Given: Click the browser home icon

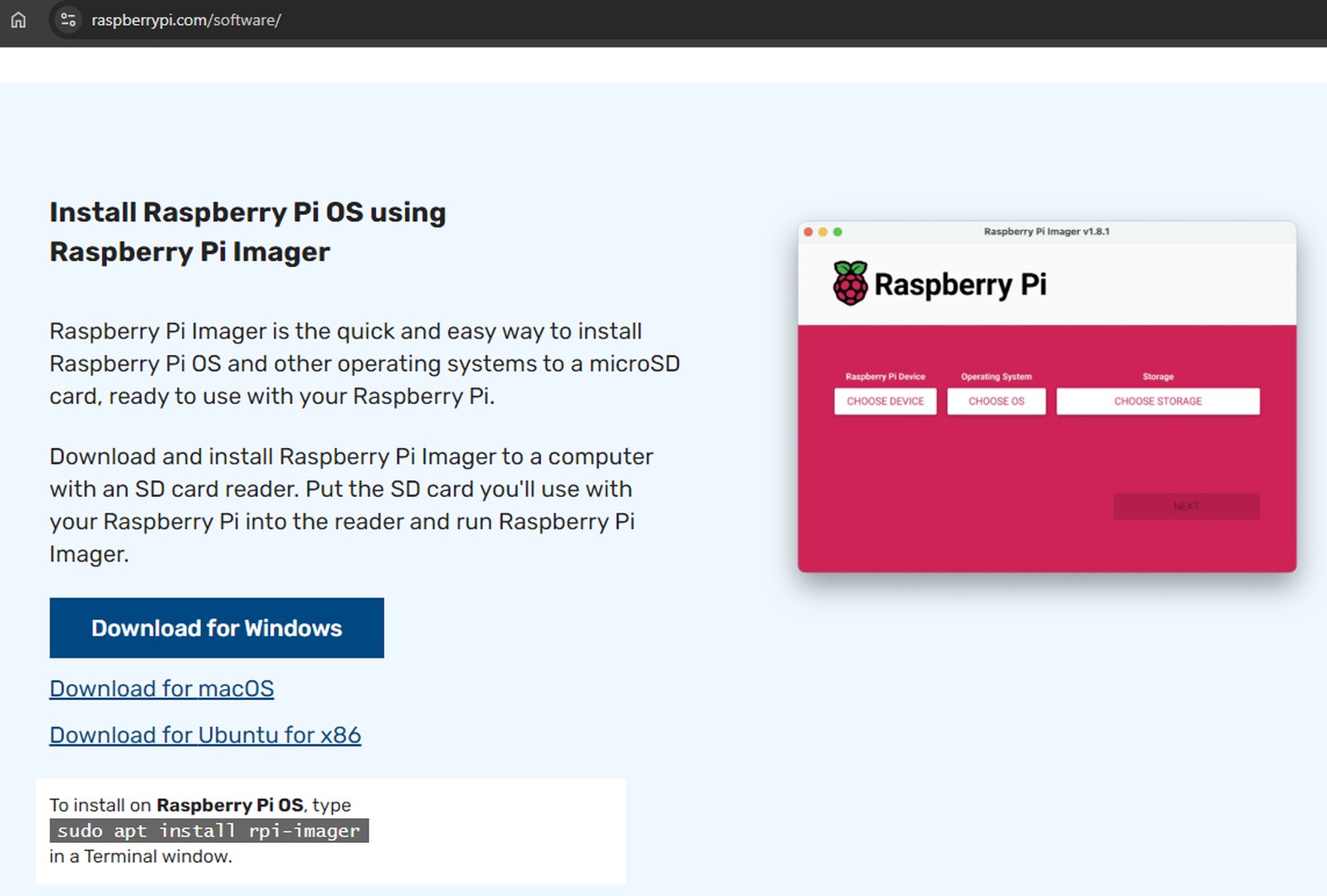Looking at the screenshot, I should 18,20.
